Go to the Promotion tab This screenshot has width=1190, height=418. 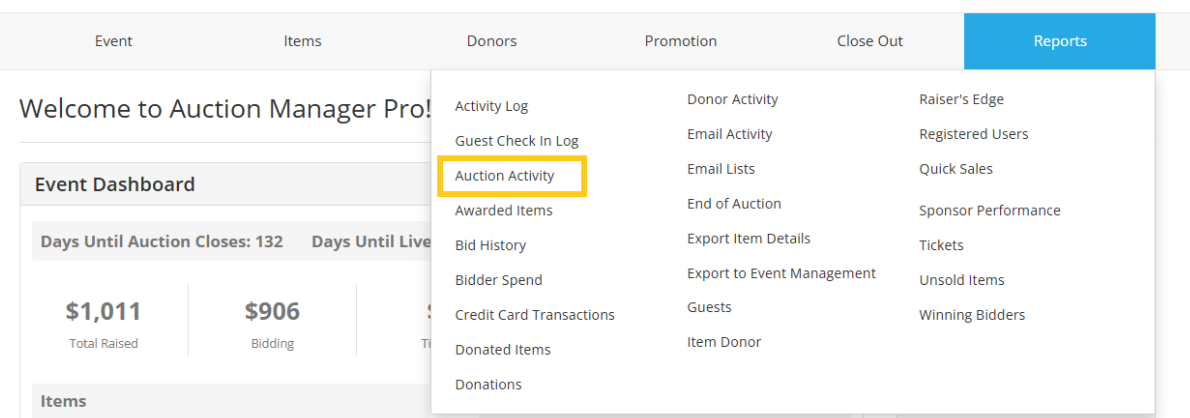pos(681,41)
